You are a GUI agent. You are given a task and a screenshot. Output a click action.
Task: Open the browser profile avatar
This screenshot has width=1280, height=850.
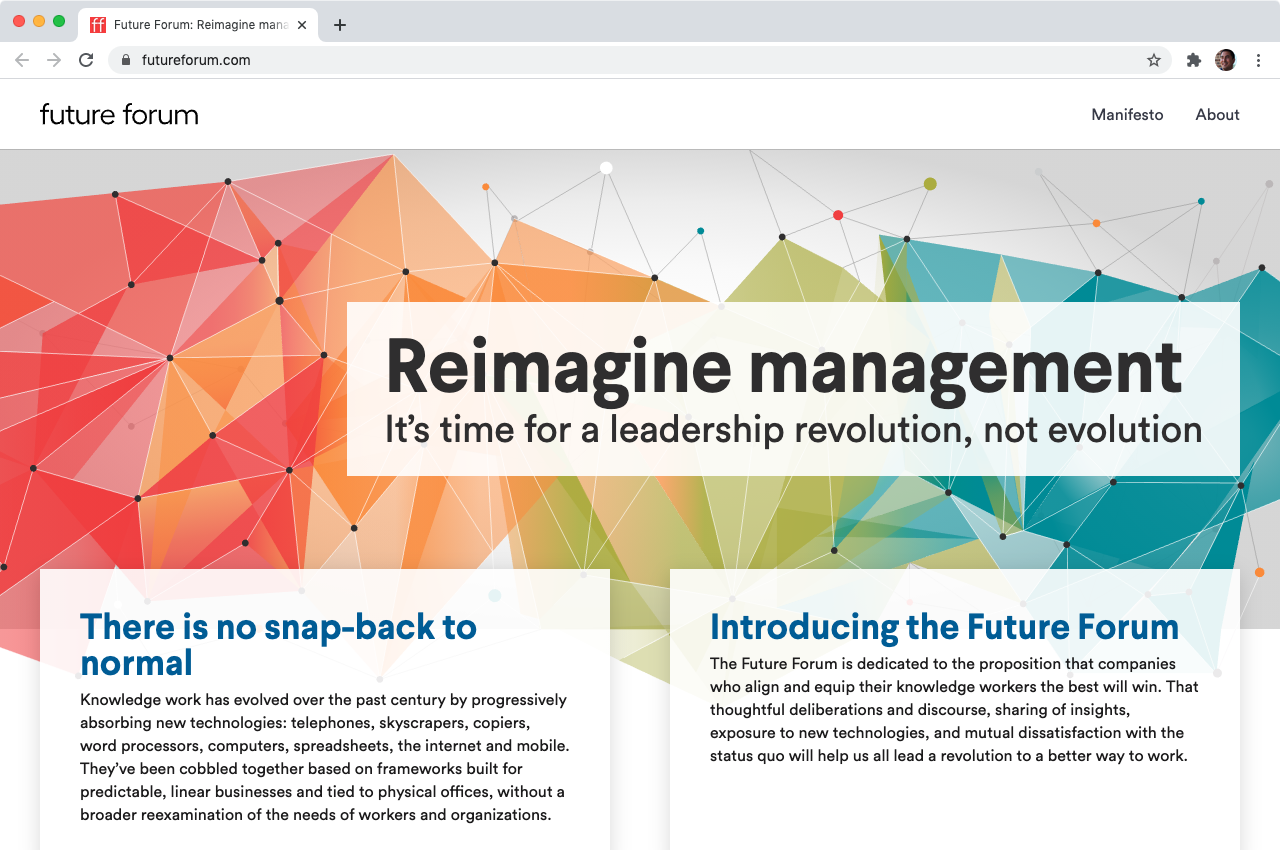[1225, 60]
